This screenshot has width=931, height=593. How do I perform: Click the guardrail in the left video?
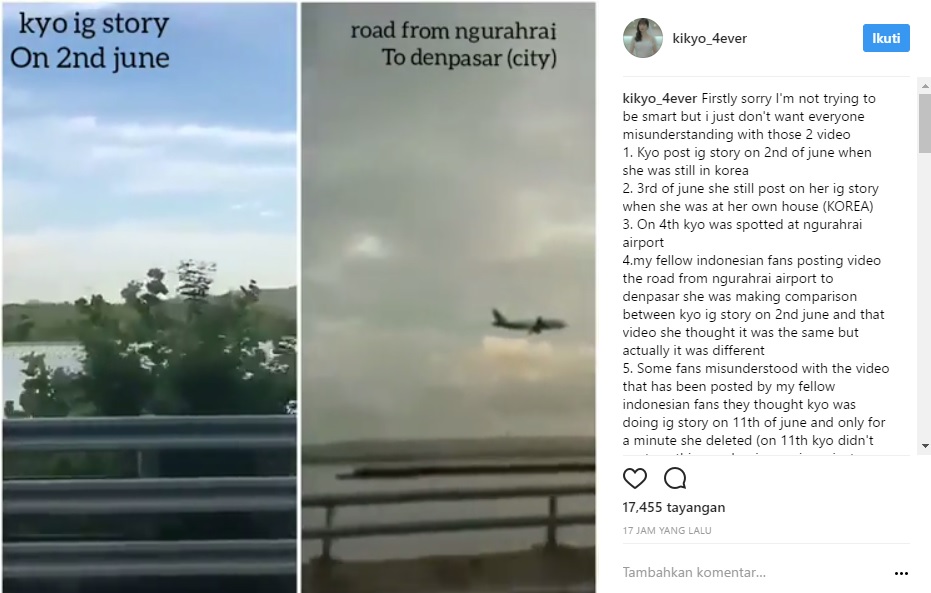point(150,503)
